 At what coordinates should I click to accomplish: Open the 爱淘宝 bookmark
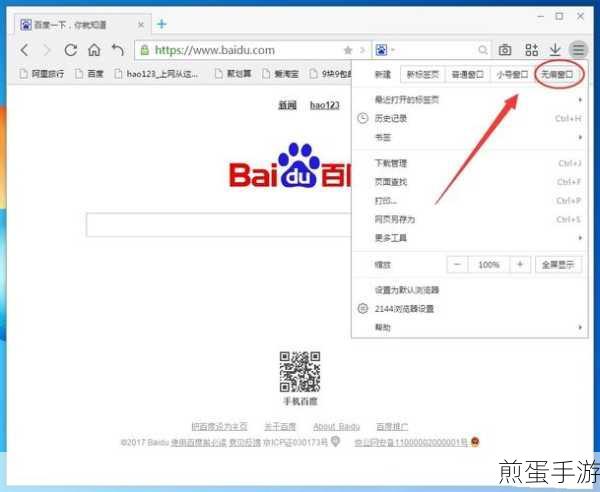(280, 73)
